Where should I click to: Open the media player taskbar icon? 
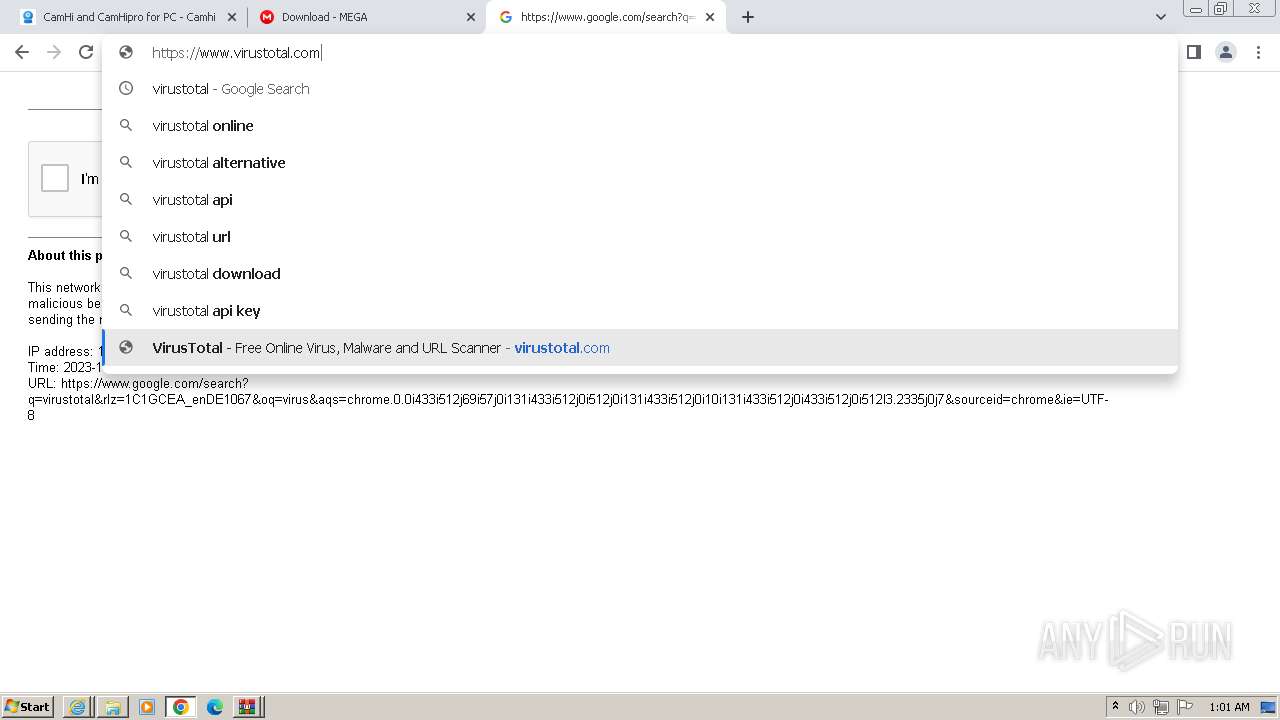click(146, 707)
